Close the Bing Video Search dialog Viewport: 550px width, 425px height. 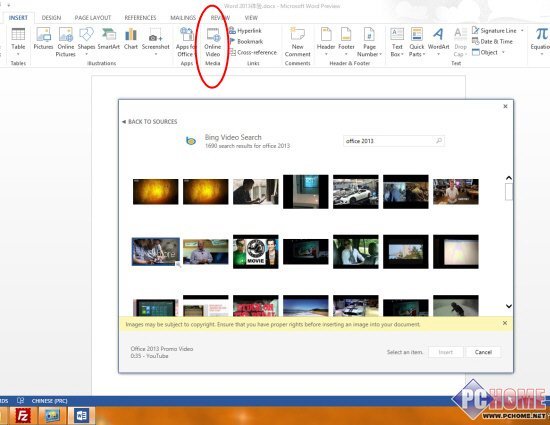[x=505, y=106]
